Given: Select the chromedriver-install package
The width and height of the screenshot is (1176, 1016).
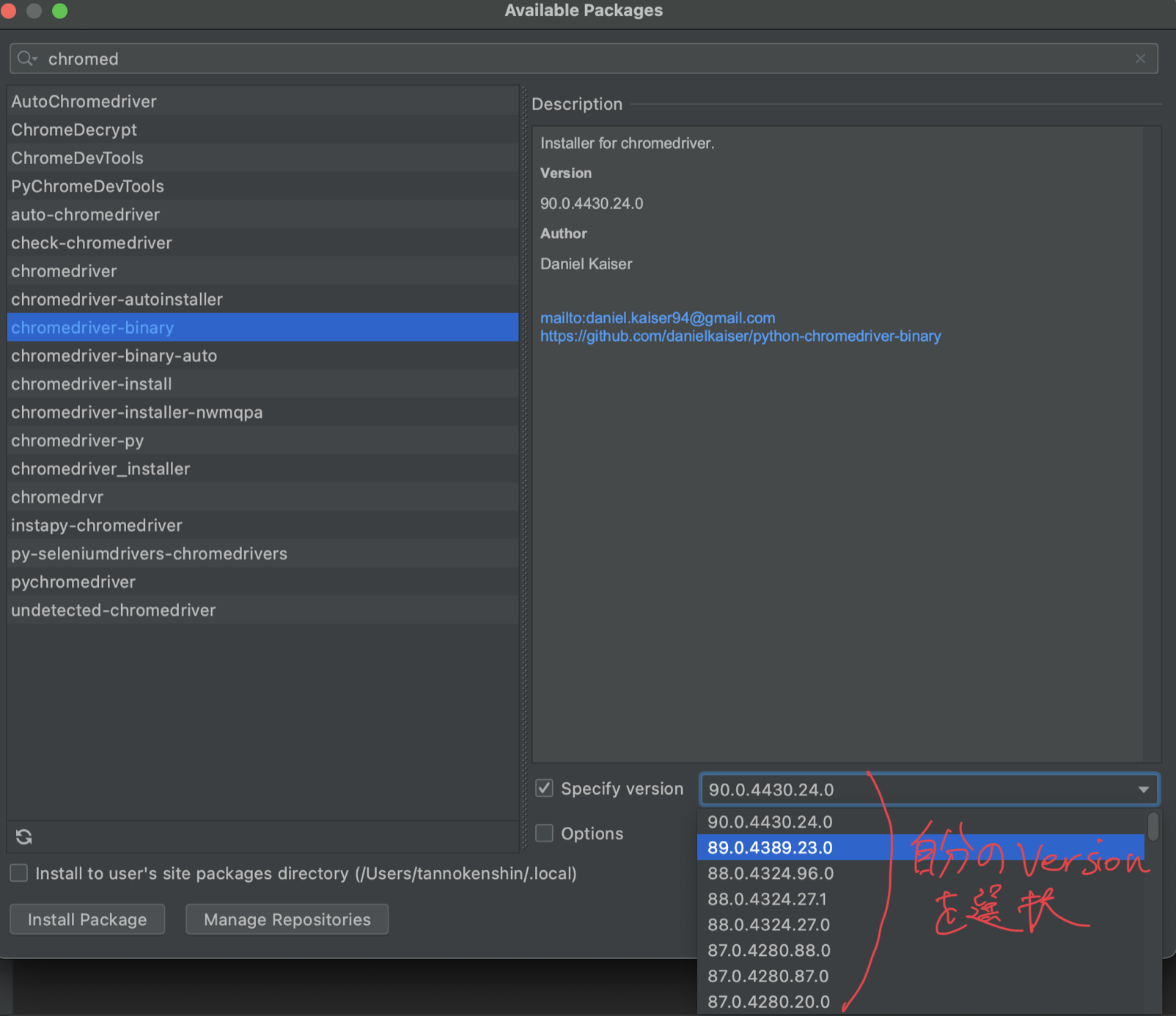Looking at the screenshot, I should pos(262,383).
